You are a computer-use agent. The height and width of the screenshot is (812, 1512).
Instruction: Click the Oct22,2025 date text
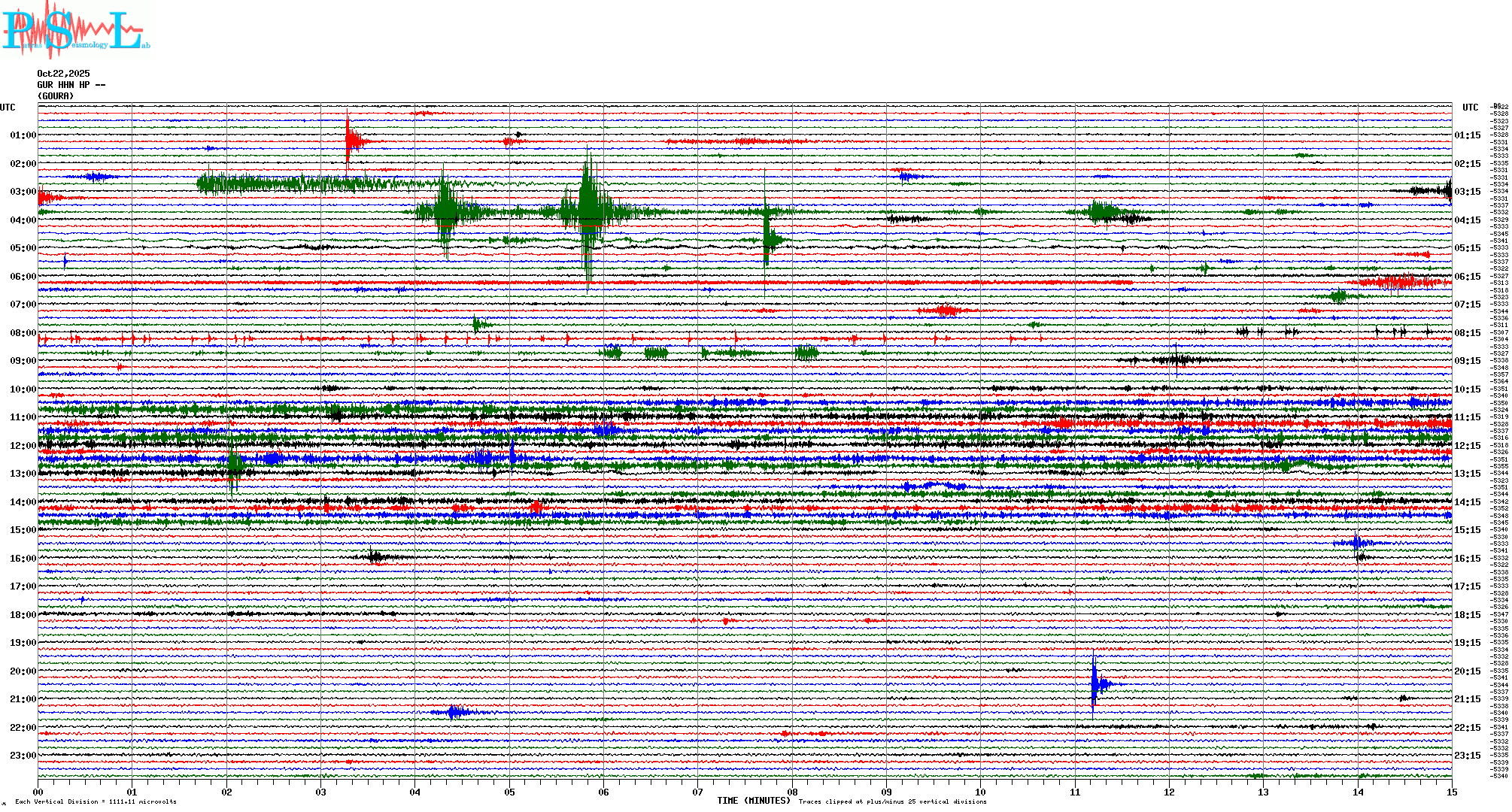click(63, 74)
